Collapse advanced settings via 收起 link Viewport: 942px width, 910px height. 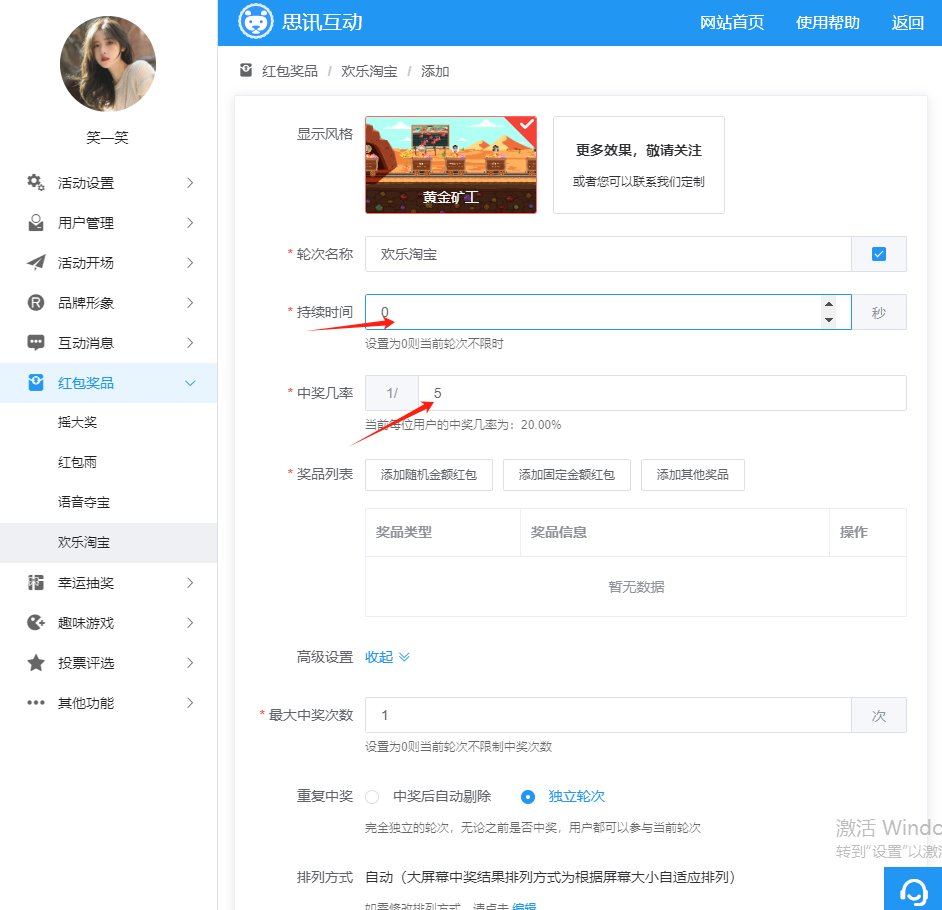(x=387, y=657)
